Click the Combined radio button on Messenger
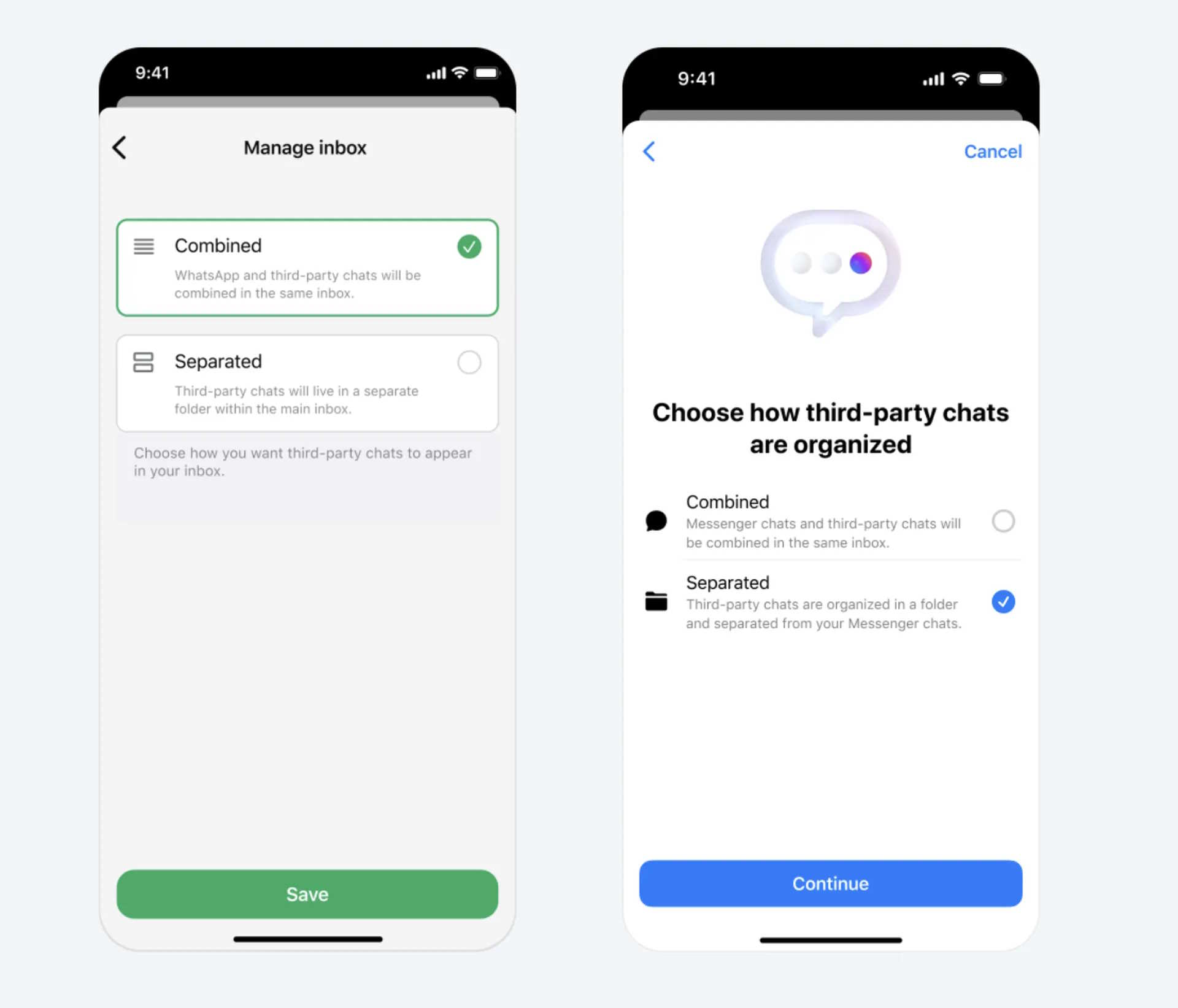 [x=1003, y=518]
